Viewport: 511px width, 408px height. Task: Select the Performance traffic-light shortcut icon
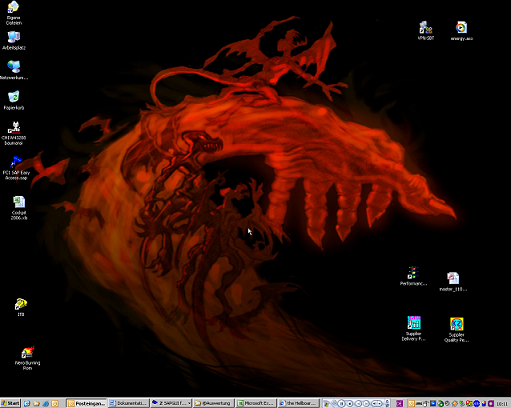coord(413,276)
